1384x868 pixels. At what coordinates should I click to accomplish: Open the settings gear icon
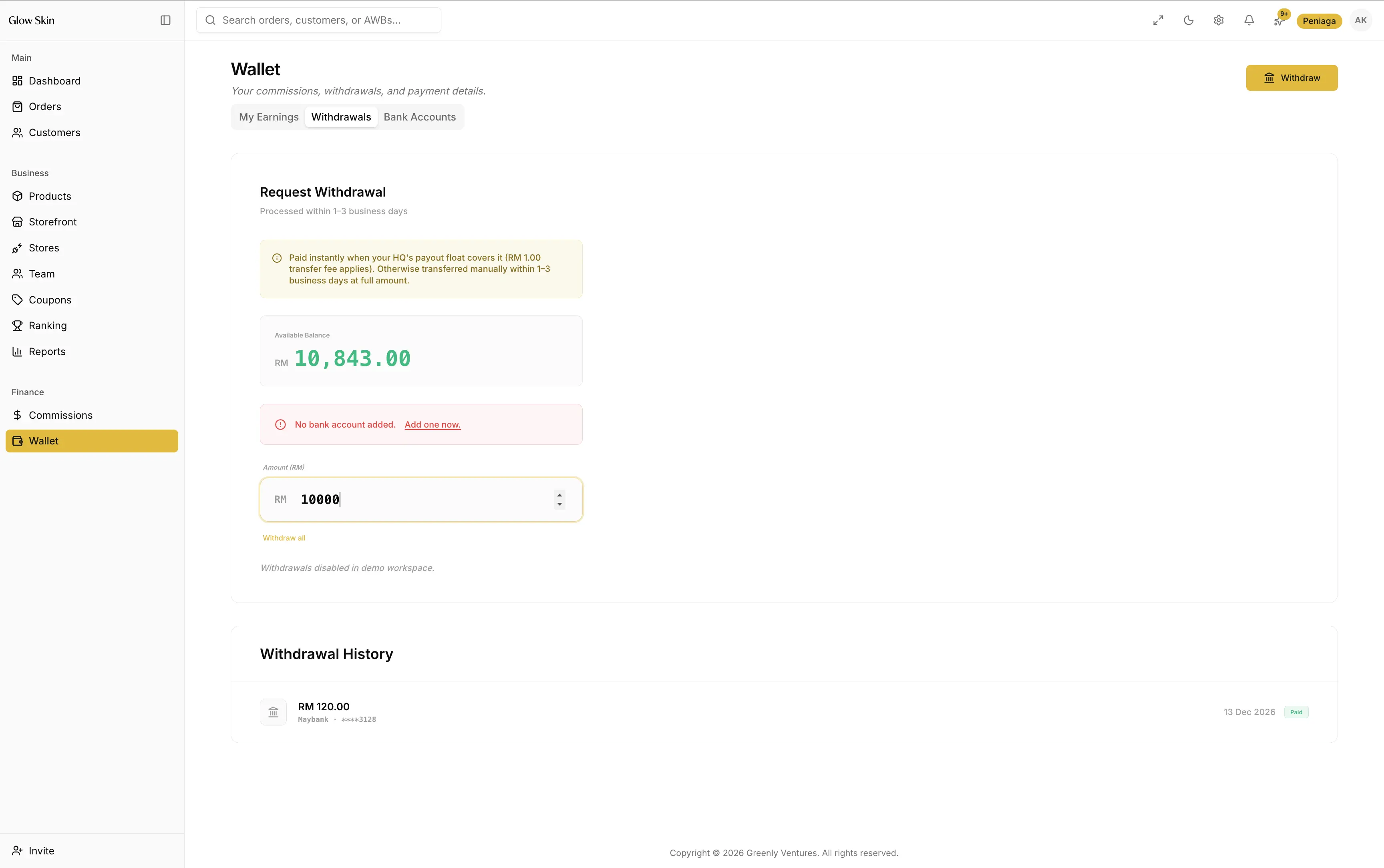pos(1219,20)
